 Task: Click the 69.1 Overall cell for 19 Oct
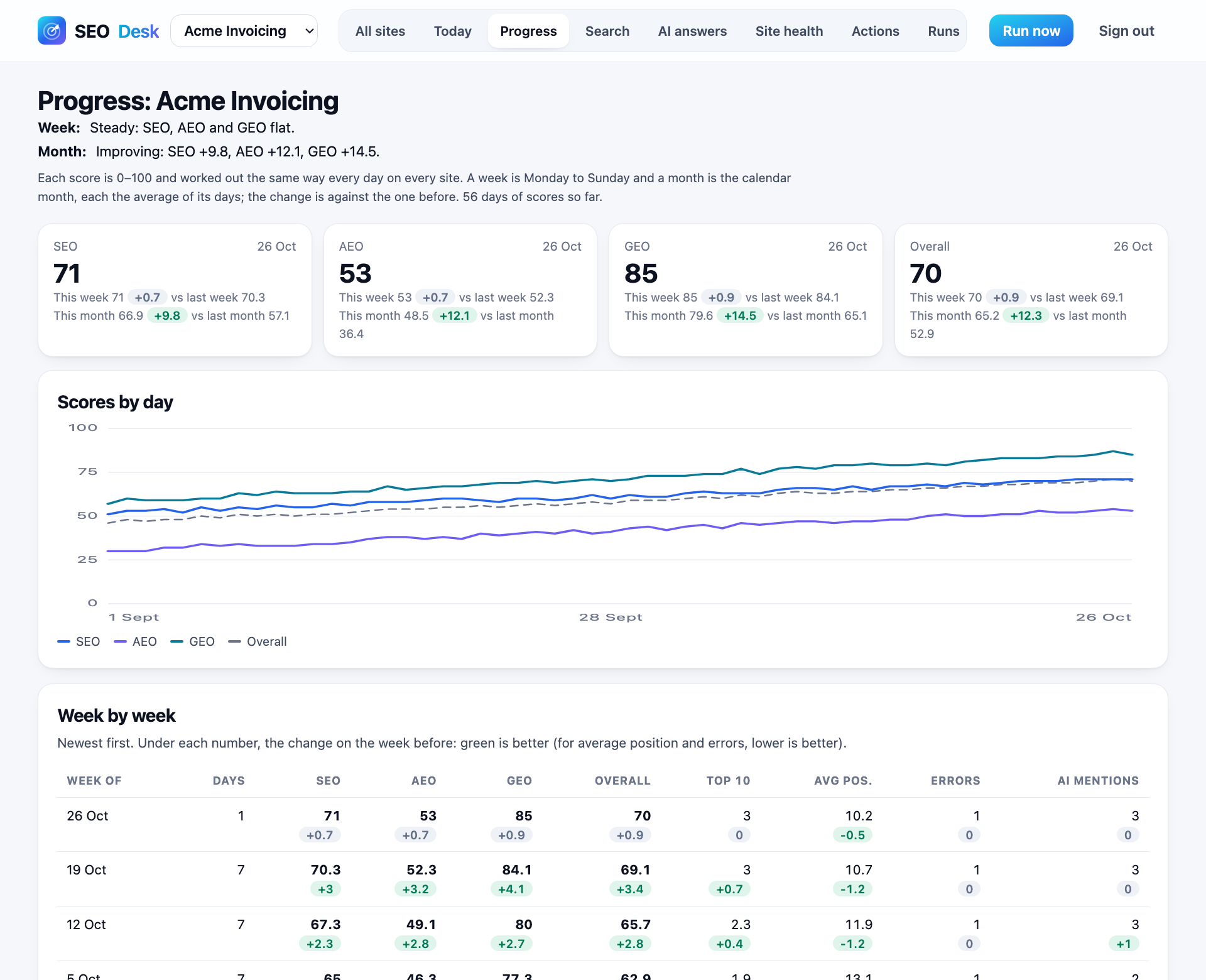(636, 869)
